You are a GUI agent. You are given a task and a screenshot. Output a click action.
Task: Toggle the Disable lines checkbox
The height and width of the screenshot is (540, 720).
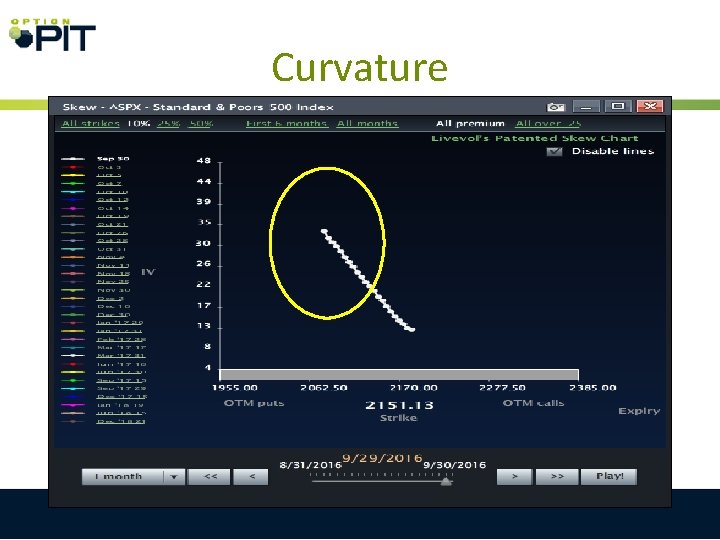pyautogui.click(x=554, y=152)
